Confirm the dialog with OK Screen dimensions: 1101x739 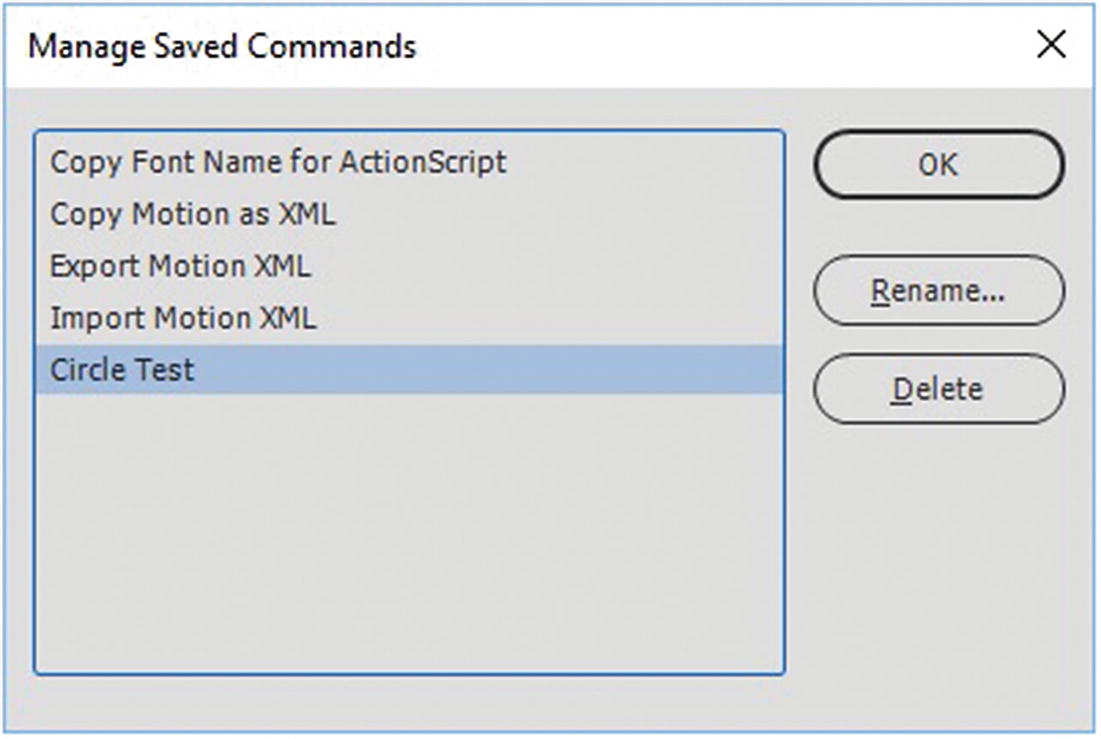pyautogui.click(x=938, y=165)
